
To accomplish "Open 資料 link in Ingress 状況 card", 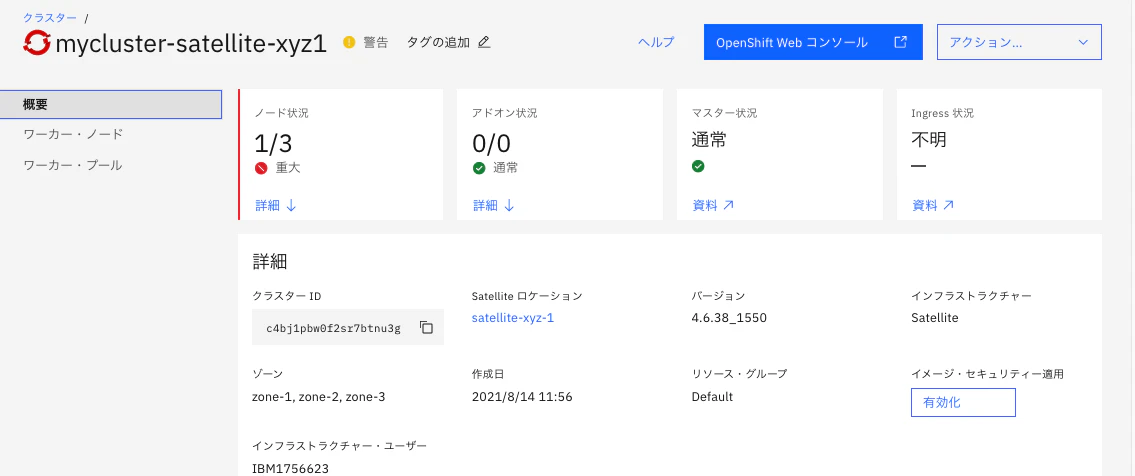I will [x=932, y=205].
